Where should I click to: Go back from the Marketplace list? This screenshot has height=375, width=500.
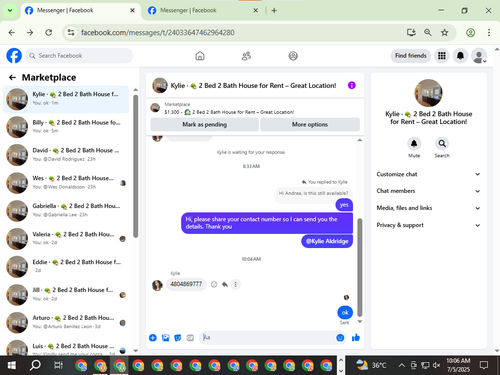12,78
